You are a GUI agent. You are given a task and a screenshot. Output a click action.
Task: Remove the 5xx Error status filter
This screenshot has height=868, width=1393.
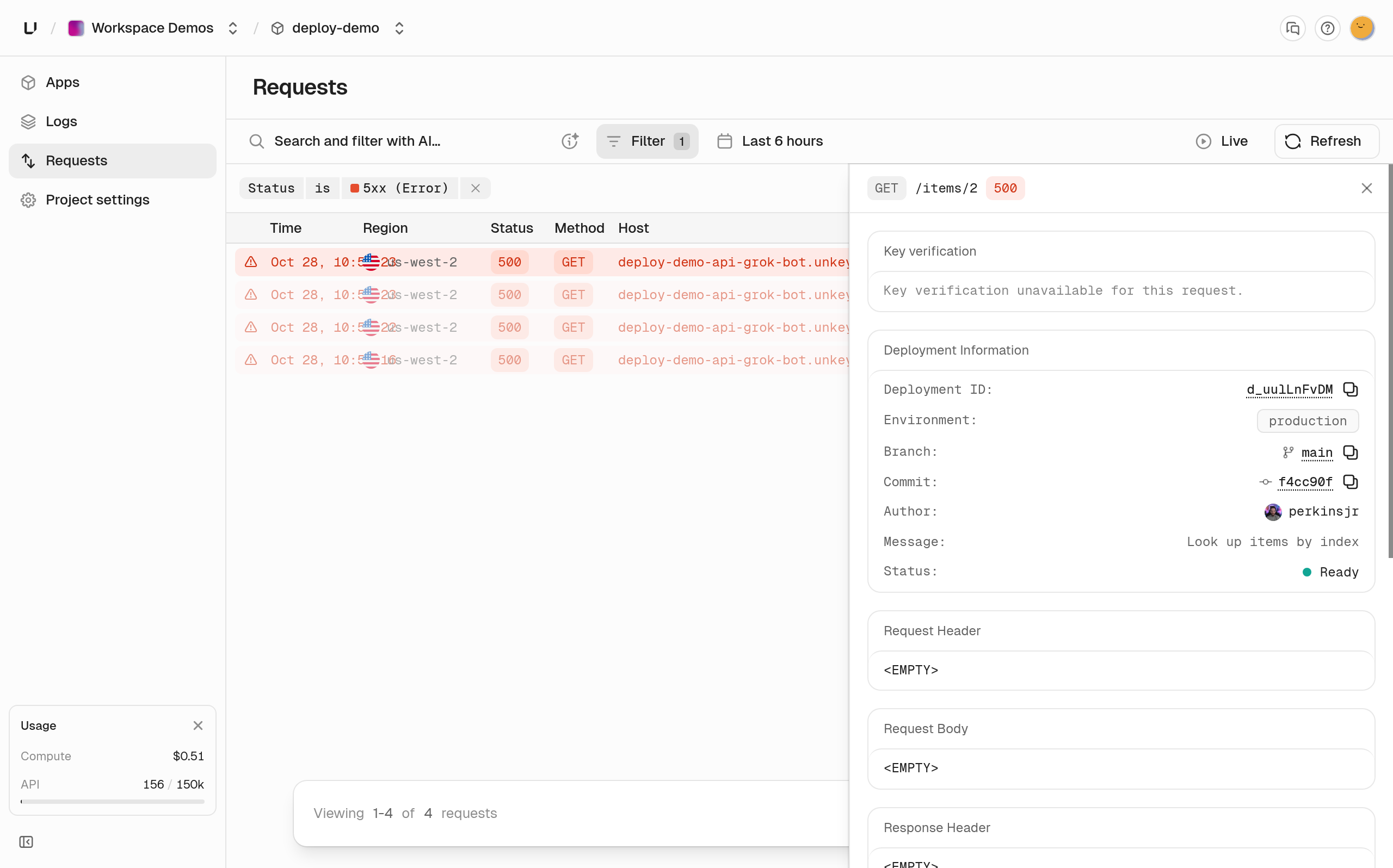476,188
